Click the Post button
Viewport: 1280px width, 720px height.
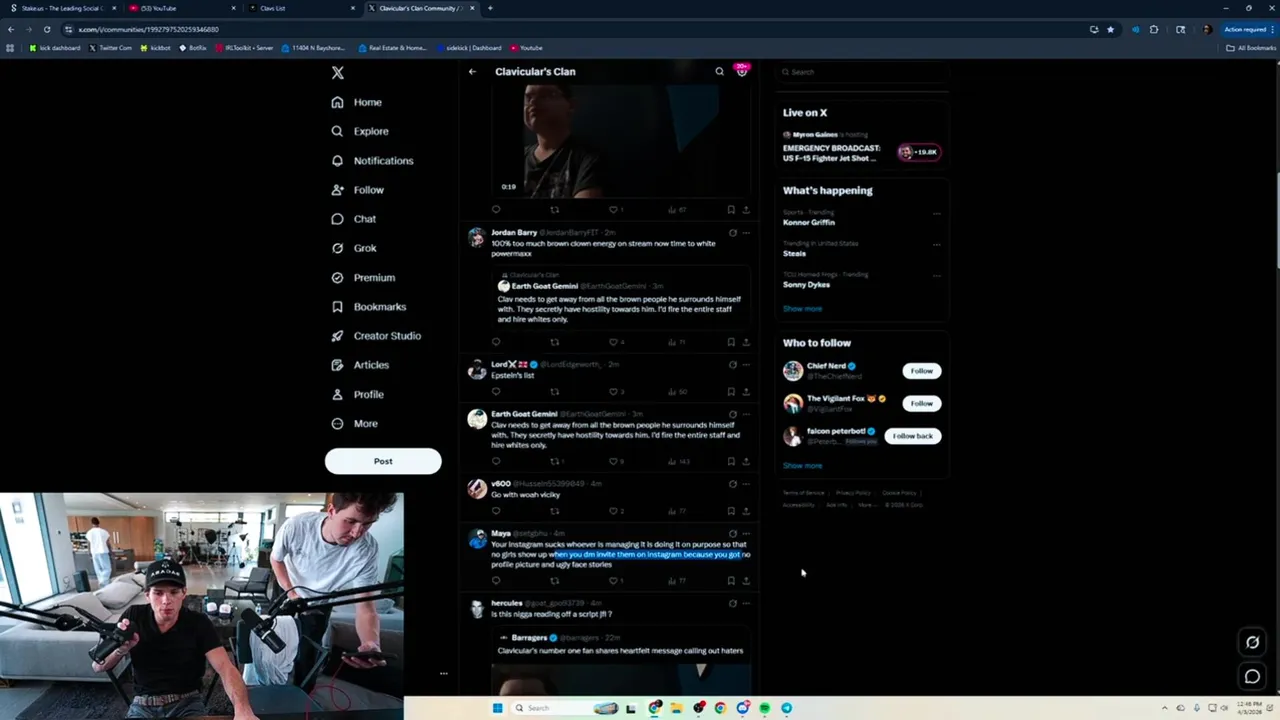[x=383, y=461]
